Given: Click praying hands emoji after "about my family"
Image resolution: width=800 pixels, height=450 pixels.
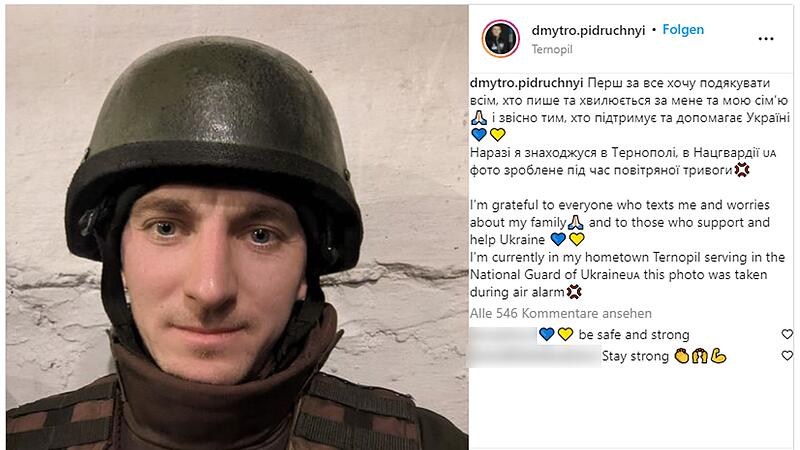Looking at the screenshot, I should (576, 222).
